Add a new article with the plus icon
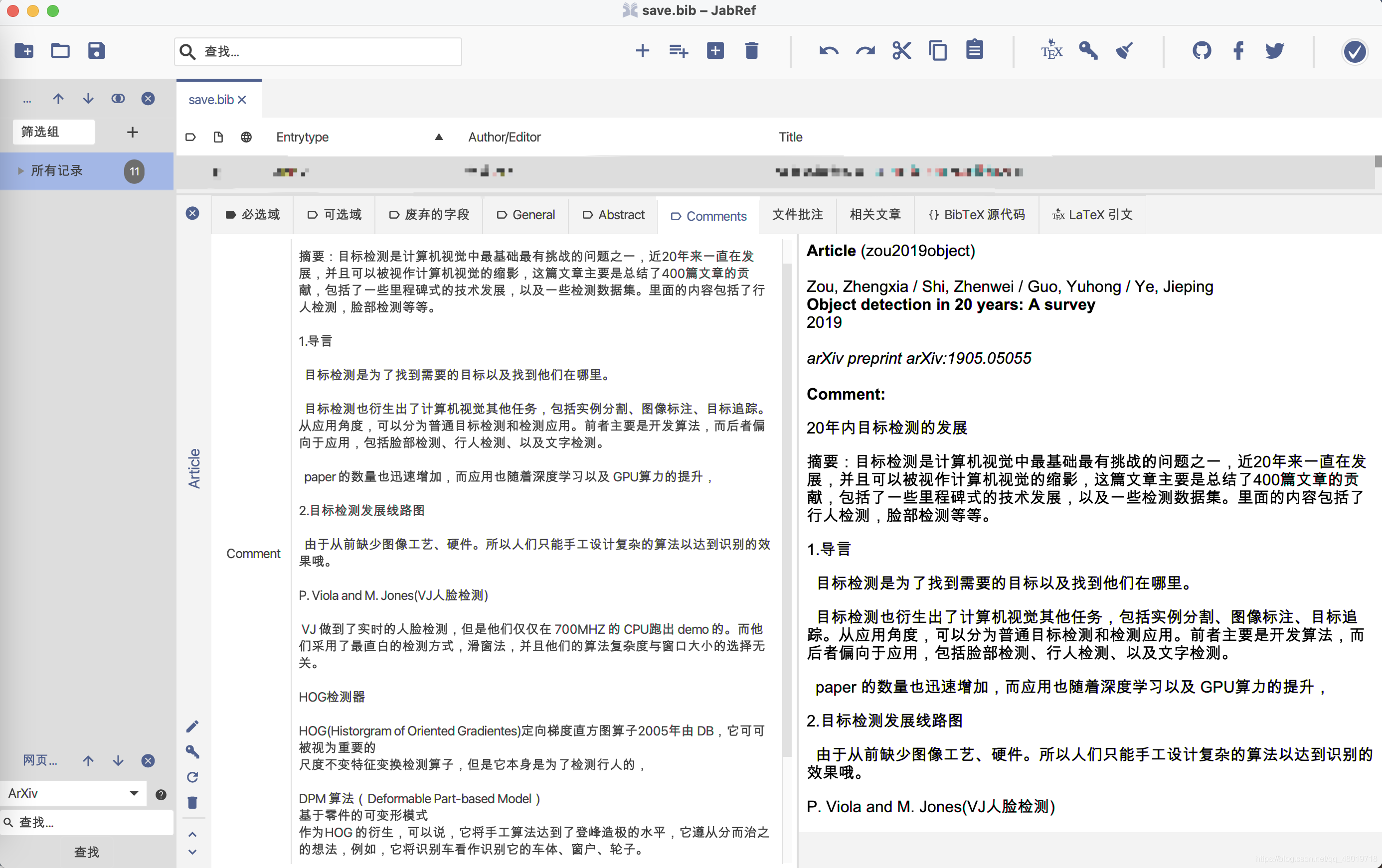Viewport: 1382px width, 868px height. tap(642, 50)
